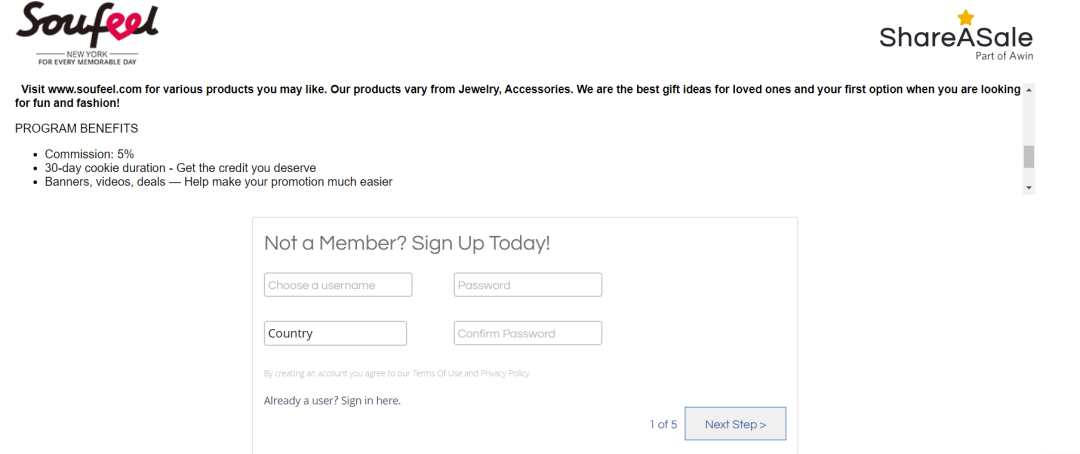Click the 'Part of Awin' tagline

[x=1004, y=56]
